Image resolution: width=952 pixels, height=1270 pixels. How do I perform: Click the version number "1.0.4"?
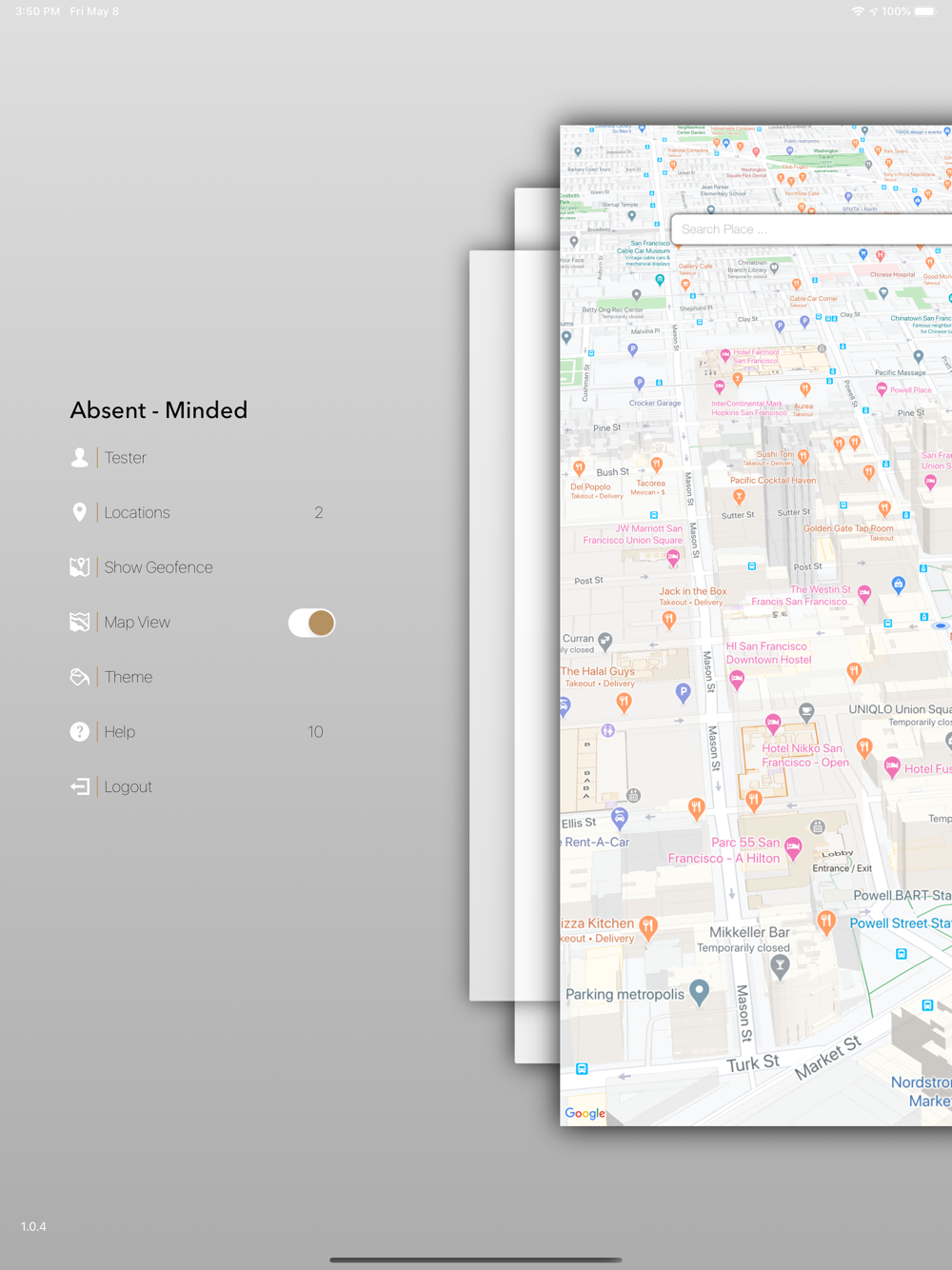(x=33, y=1226)
